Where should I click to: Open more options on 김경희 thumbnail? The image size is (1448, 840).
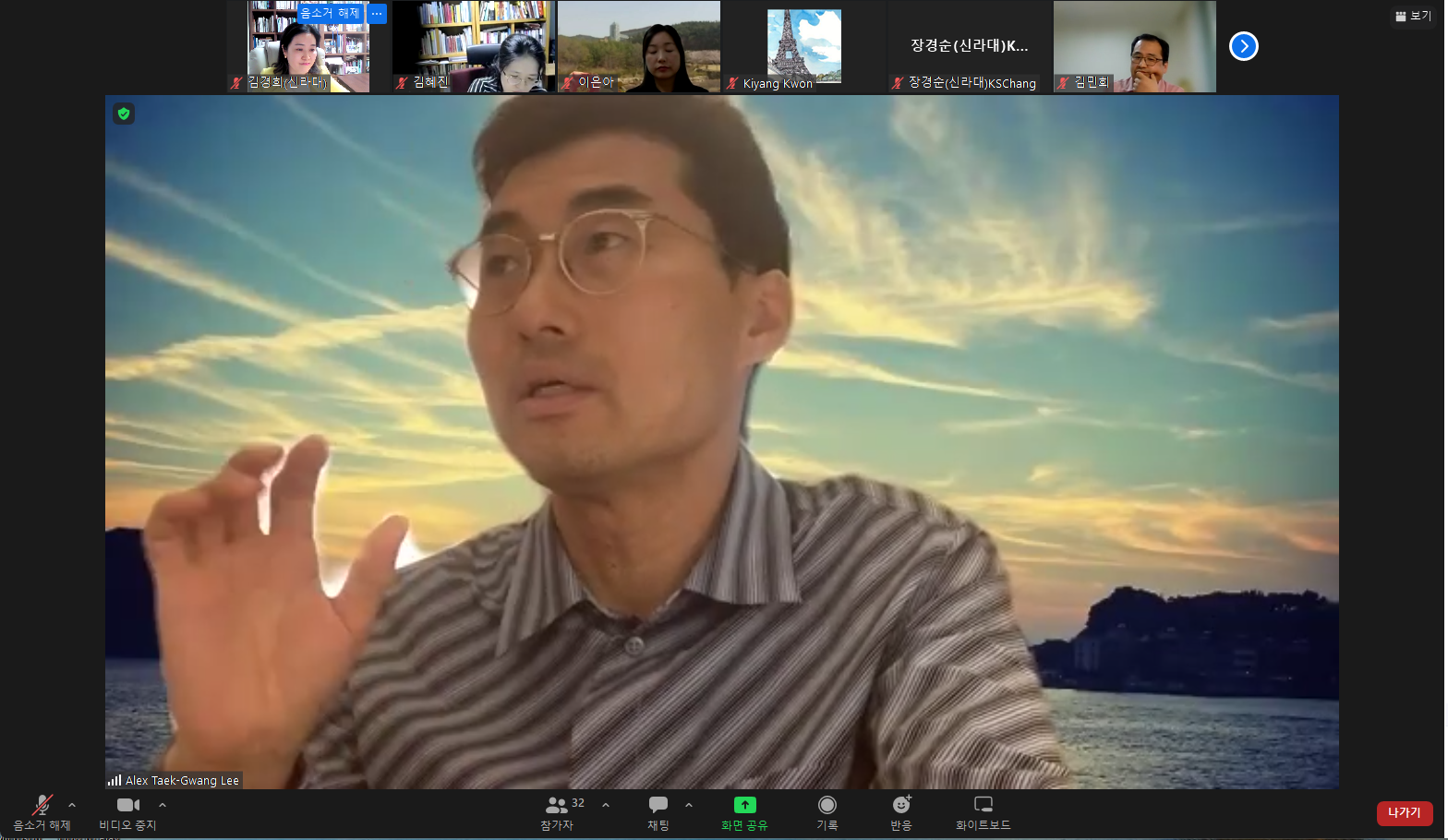(x=377, y=13)
